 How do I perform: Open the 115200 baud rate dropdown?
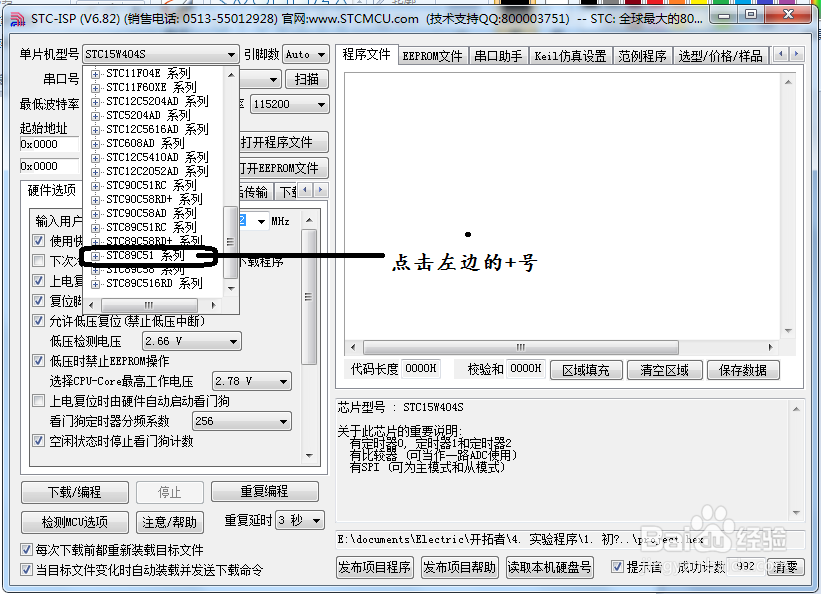point(289,104)
